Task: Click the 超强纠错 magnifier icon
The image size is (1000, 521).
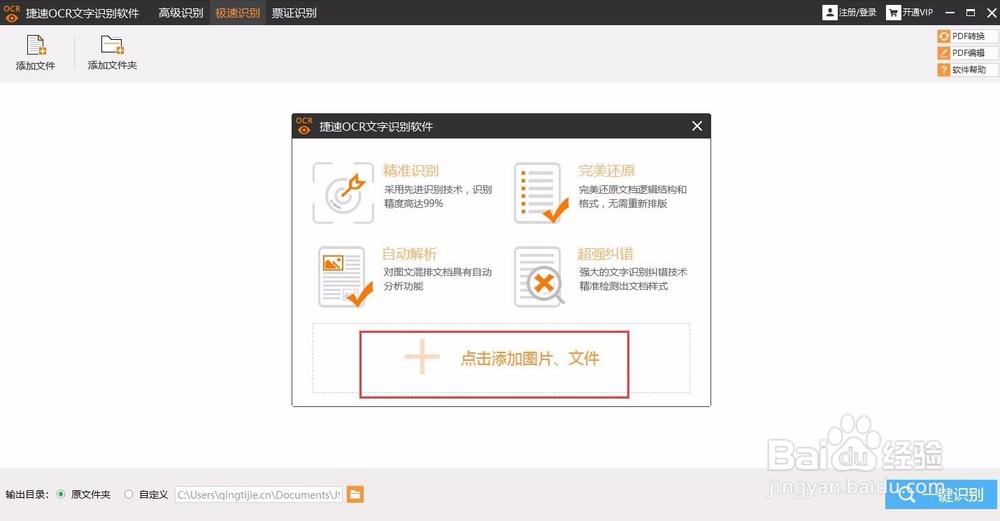Action: (x=540, y=277)
